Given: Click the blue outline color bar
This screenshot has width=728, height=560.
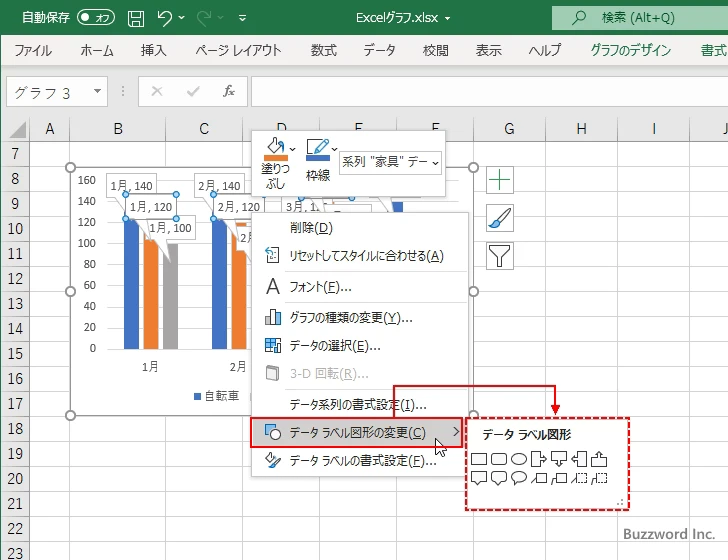Looking at the screenshot, I should click(x=318, y=158).
